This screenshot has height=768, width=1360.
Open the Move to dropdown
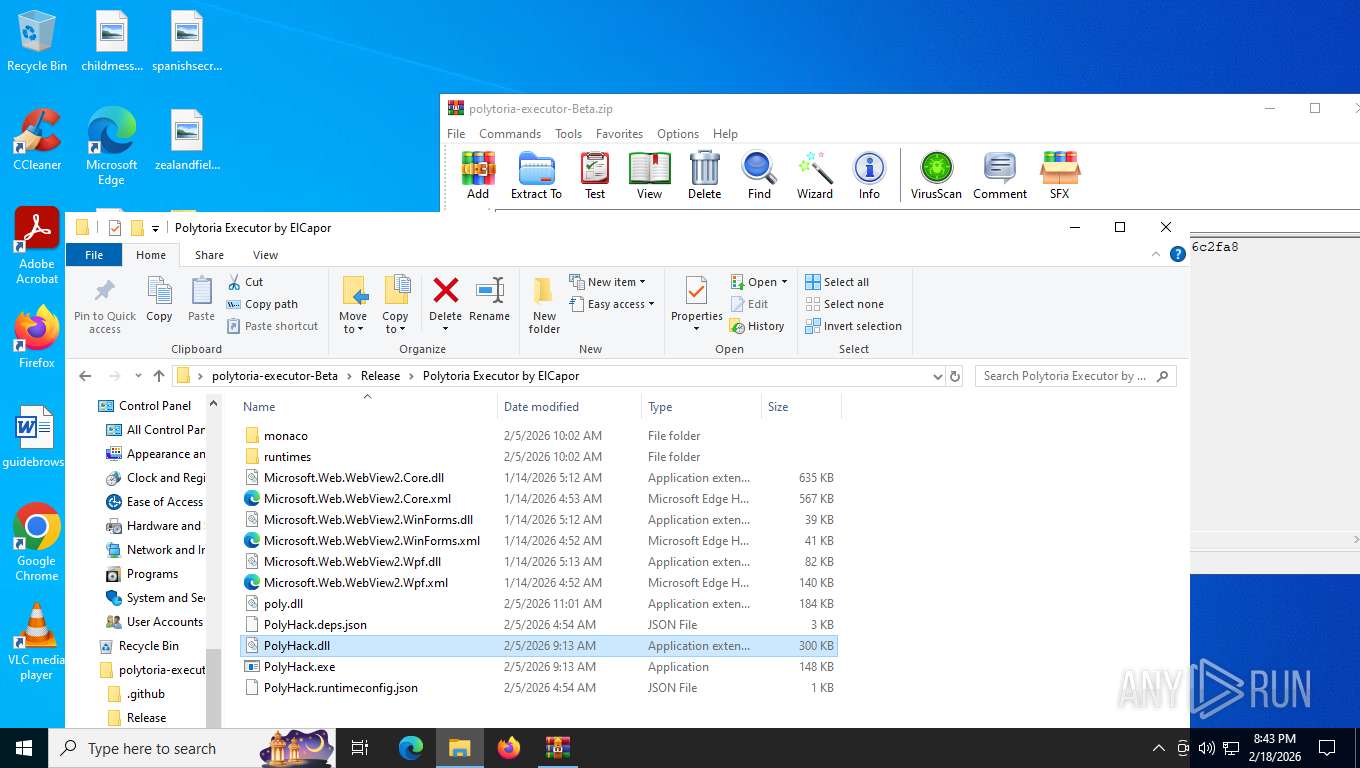[353, 305]
